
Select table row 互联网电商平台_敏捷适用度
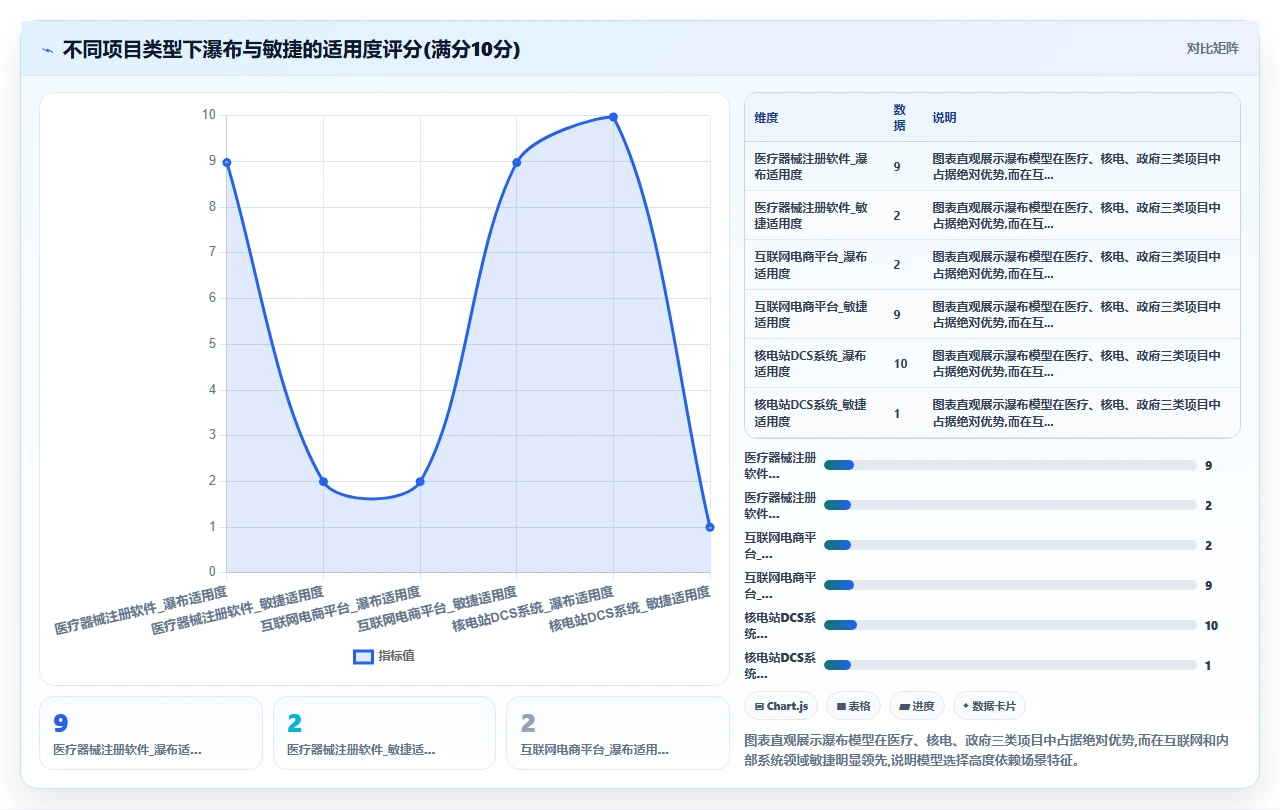point(992,314)
